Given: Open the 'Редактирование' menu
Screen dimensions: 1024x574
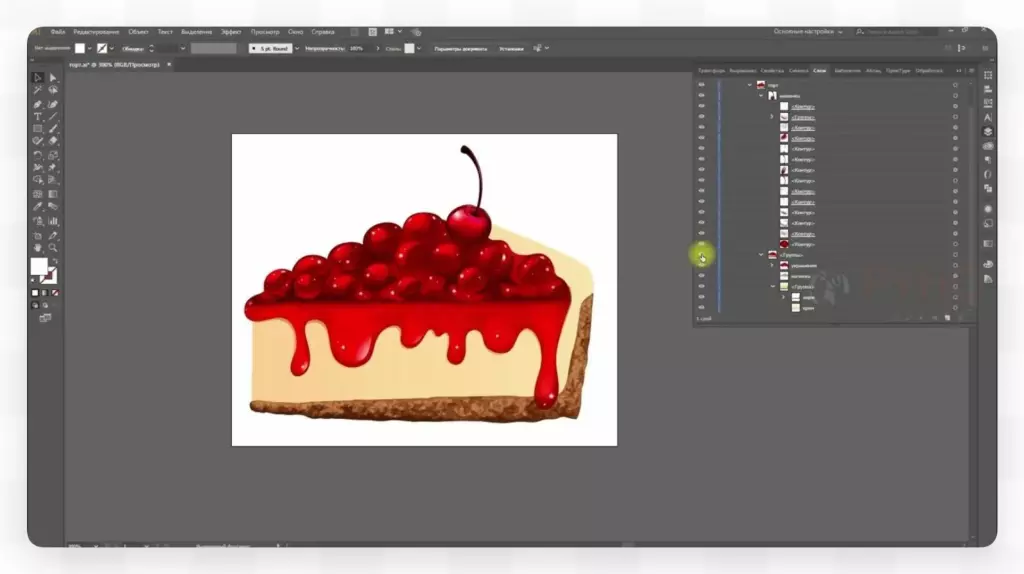Looking at the screenshot, I should [96, 31].
